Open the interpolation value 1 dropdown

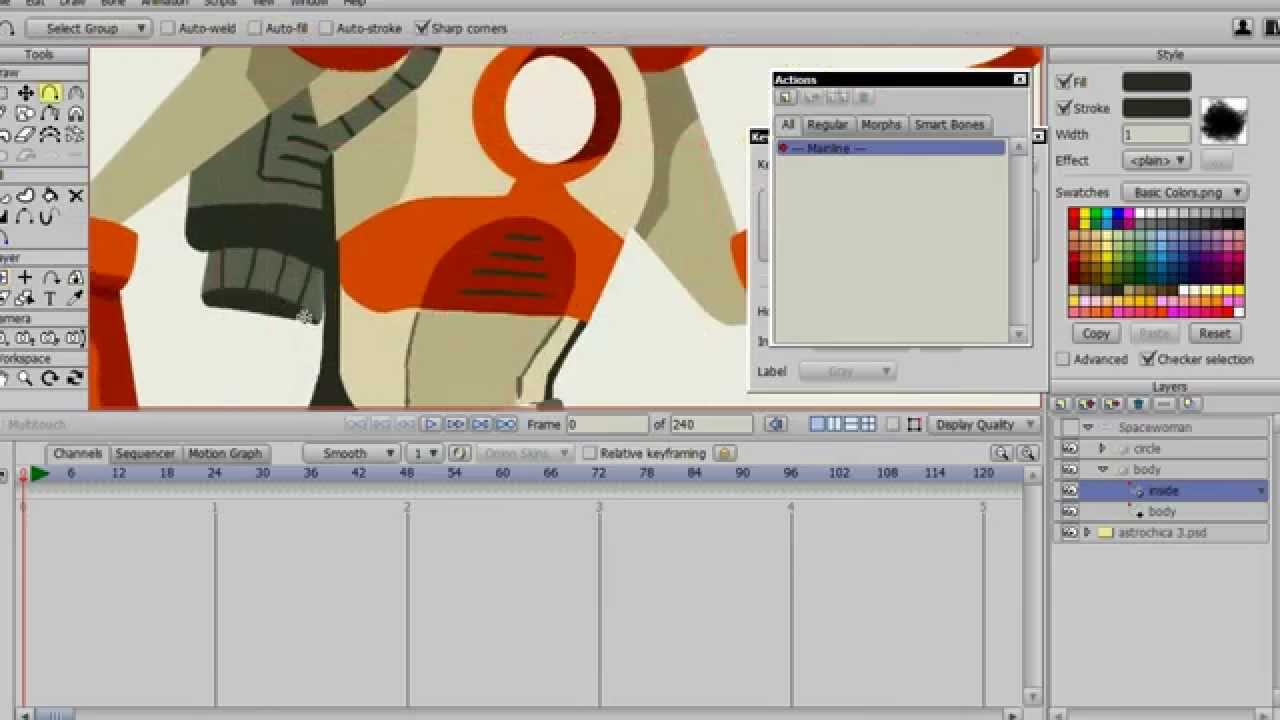[425, 453]
